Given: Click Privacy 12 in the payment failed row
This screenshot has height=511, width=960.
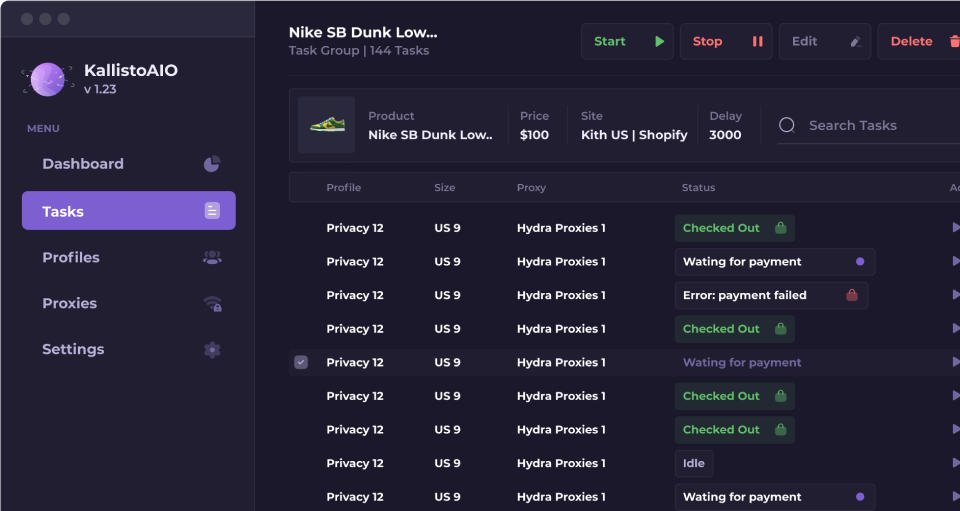Looking at the screenshot, I should pos(355,295).
